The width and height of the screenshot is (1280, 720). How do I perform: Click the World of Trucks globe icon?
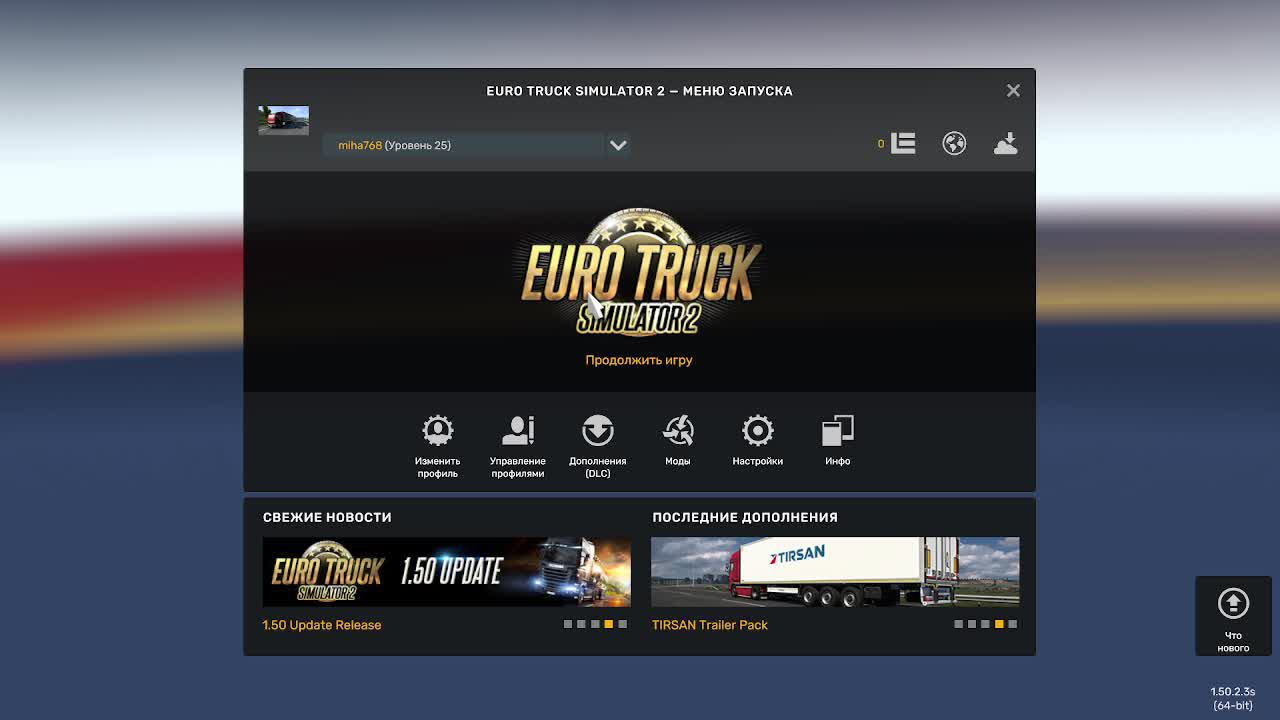coord(954,144)
